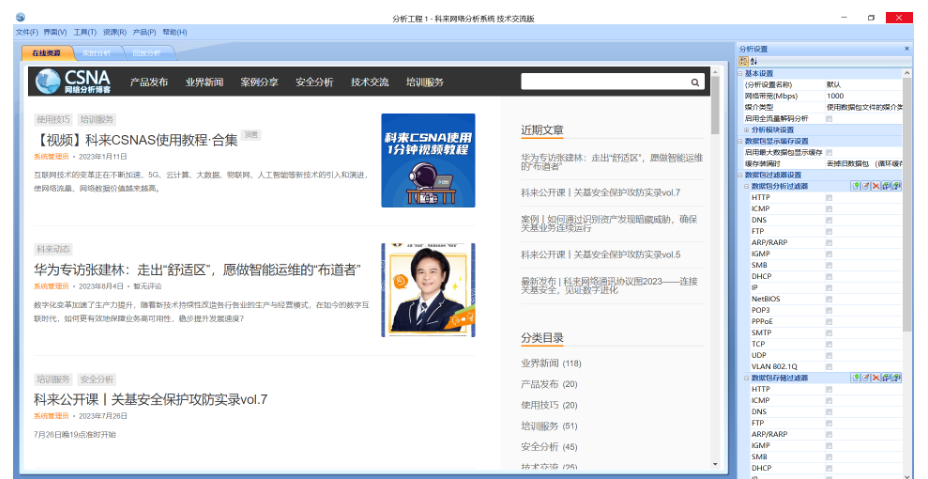Add a new 数据包存储过滤器 filter
This screenshot has height=479, width=928.
[x=856, y=378]
